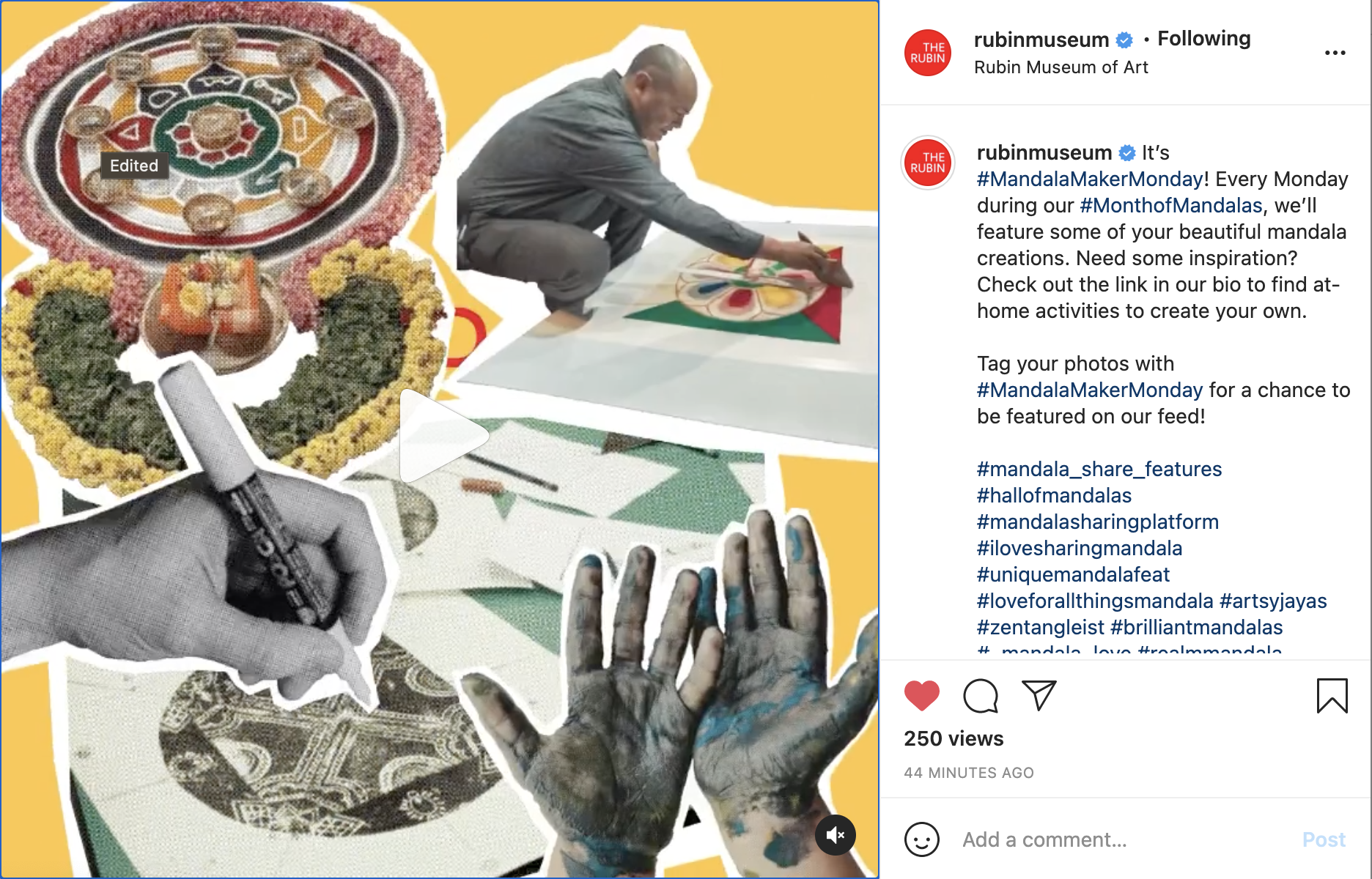Open the Rubin profile picture in header
1372x879 pixels.
point(928,53)
